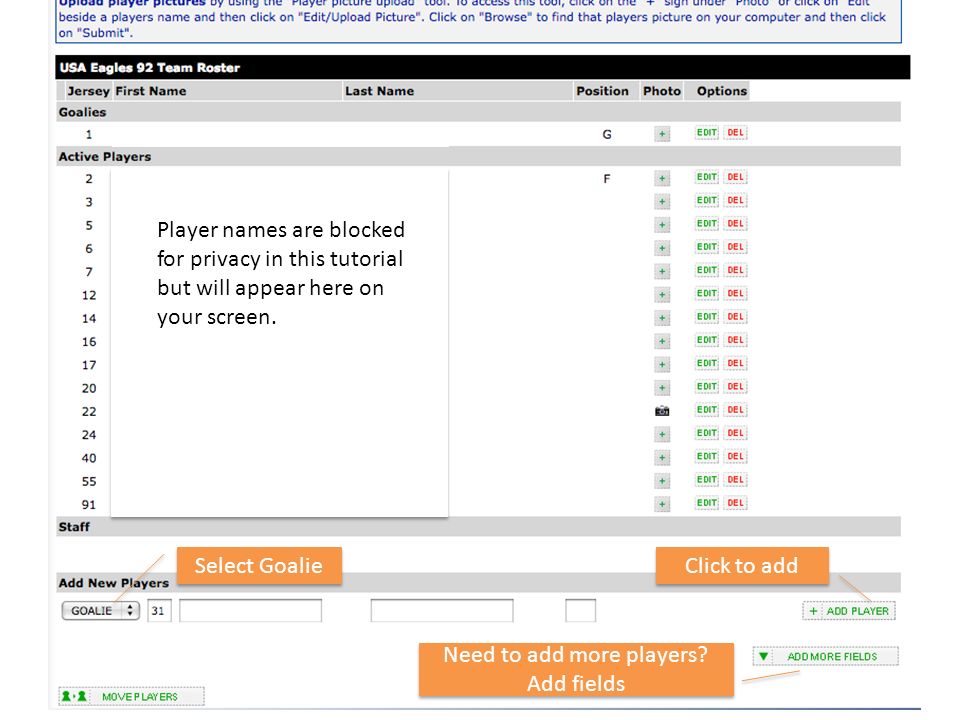This screenshot has height=720, width=960.
Task: Edit player with jersey 40
Action: [707, 457]
